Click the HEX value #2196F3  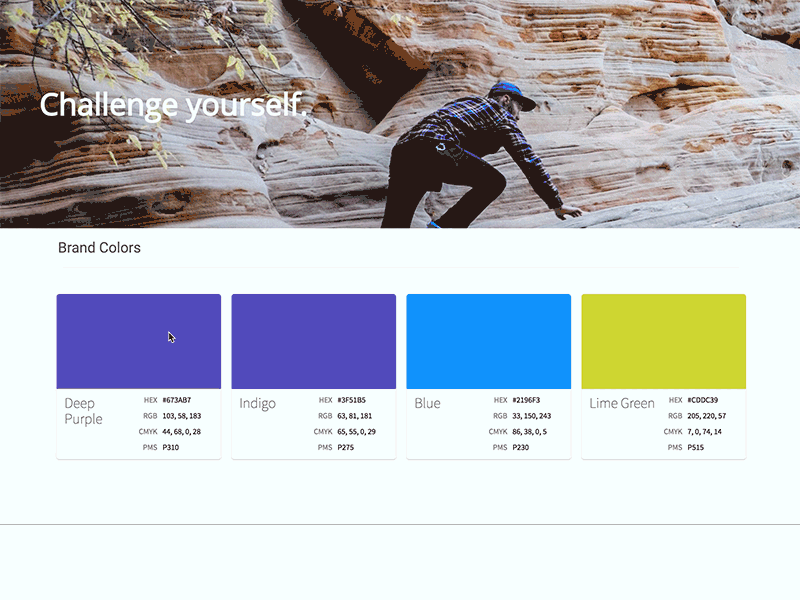pos(530,398)
